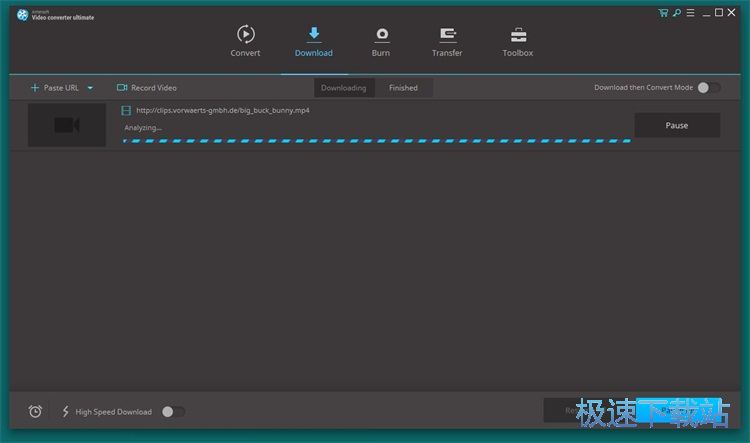Click the key registration icon
This screenshot has width=750, height=443.
pos(677,13)
